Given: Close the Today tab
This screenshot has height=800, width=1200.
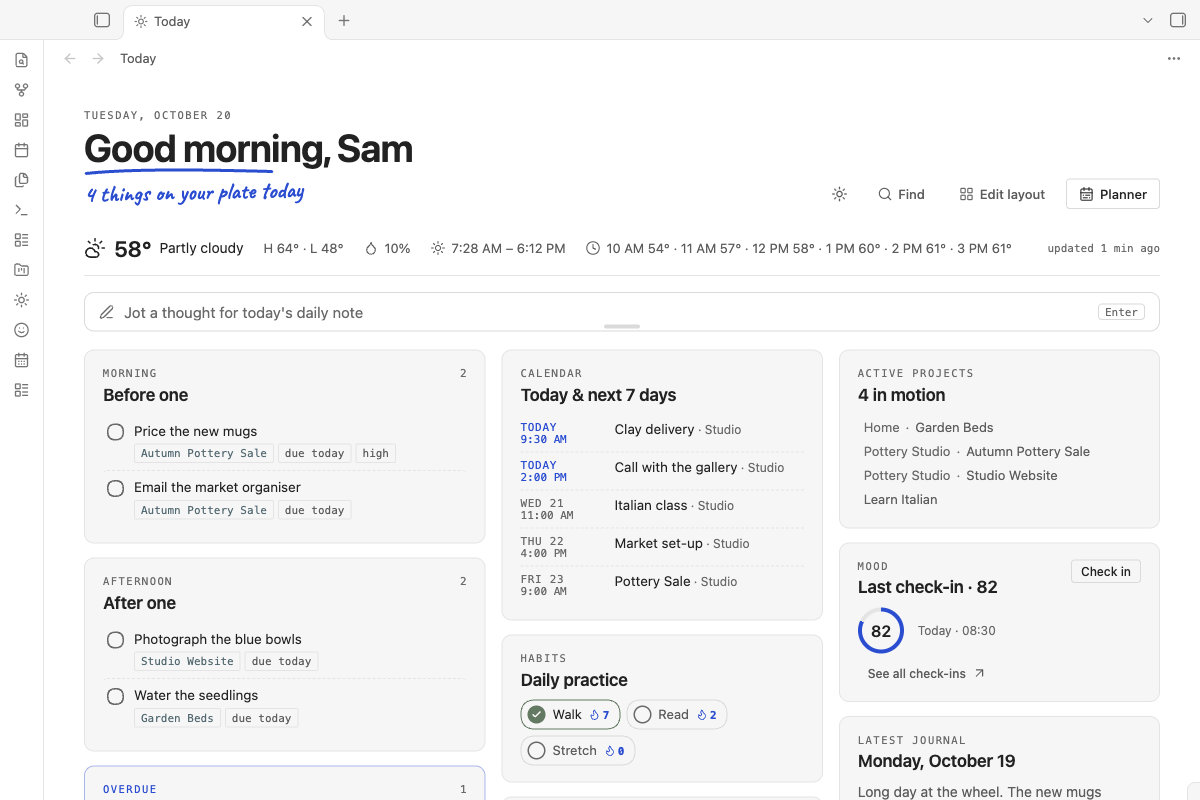Looking at the screenshot, I should coord(307,21).
